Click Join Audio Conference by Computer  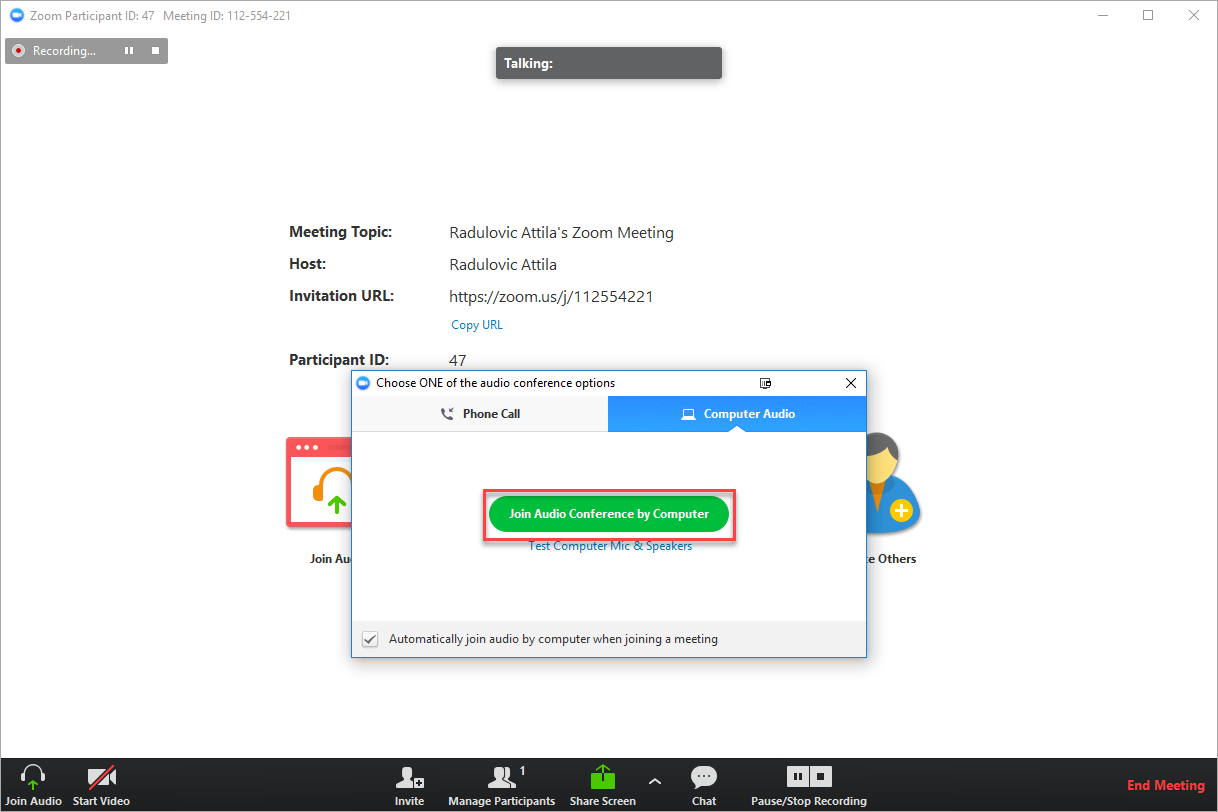tap(609, 514)
